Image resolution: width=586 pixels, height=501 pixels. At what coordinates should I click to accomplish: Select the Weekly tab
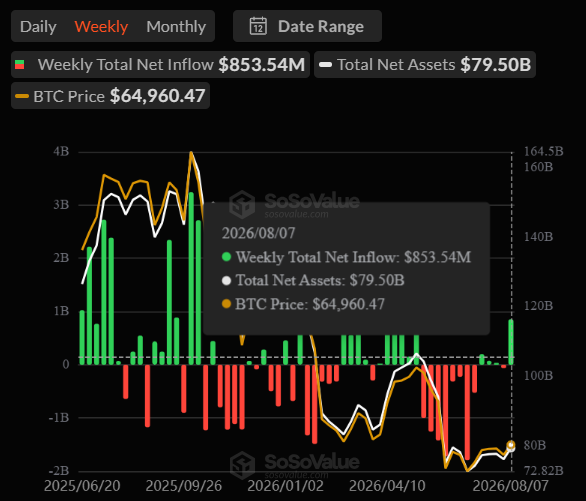point(101,27)
